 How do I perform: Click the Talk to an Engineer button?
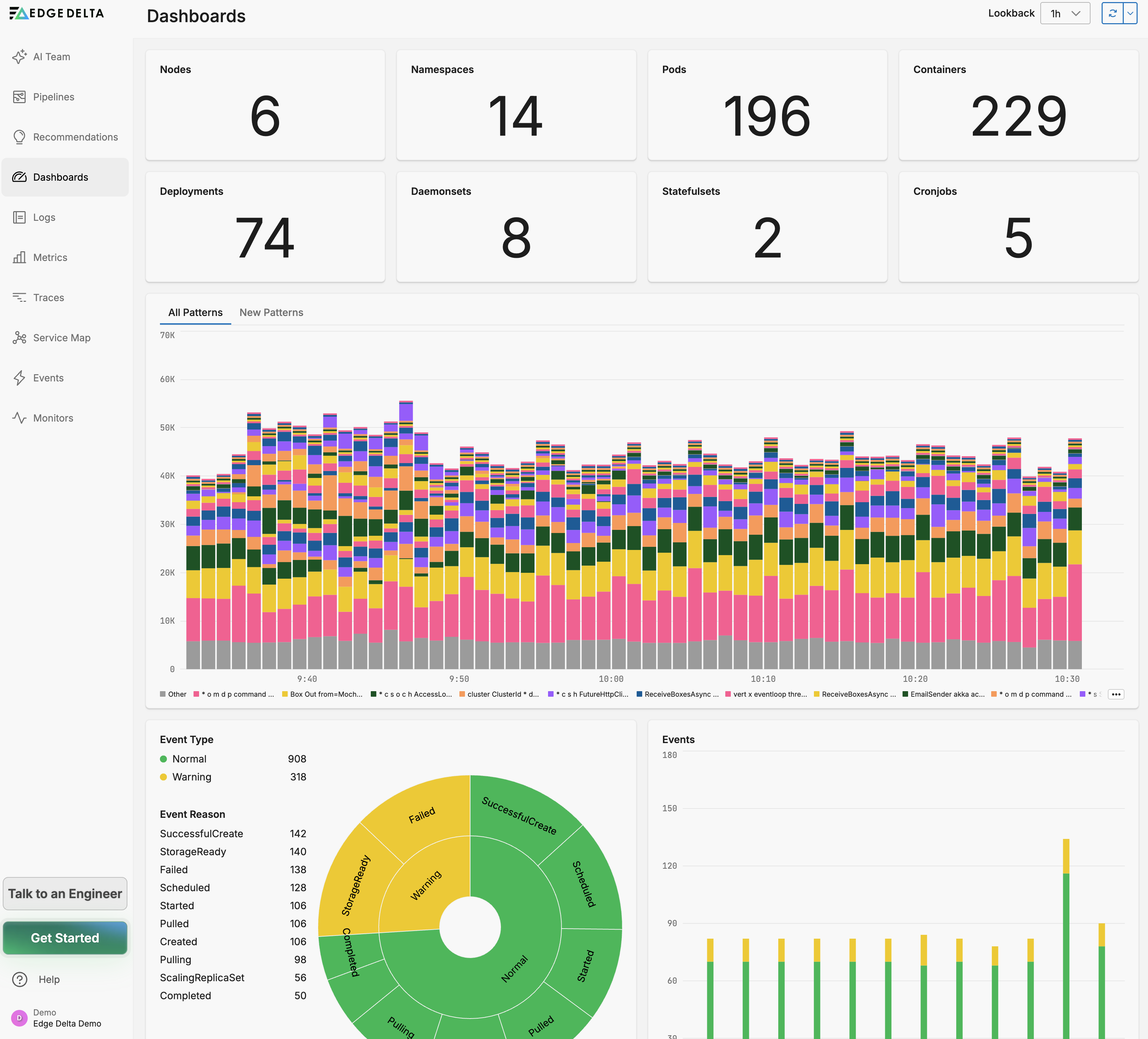pos(65,893)
